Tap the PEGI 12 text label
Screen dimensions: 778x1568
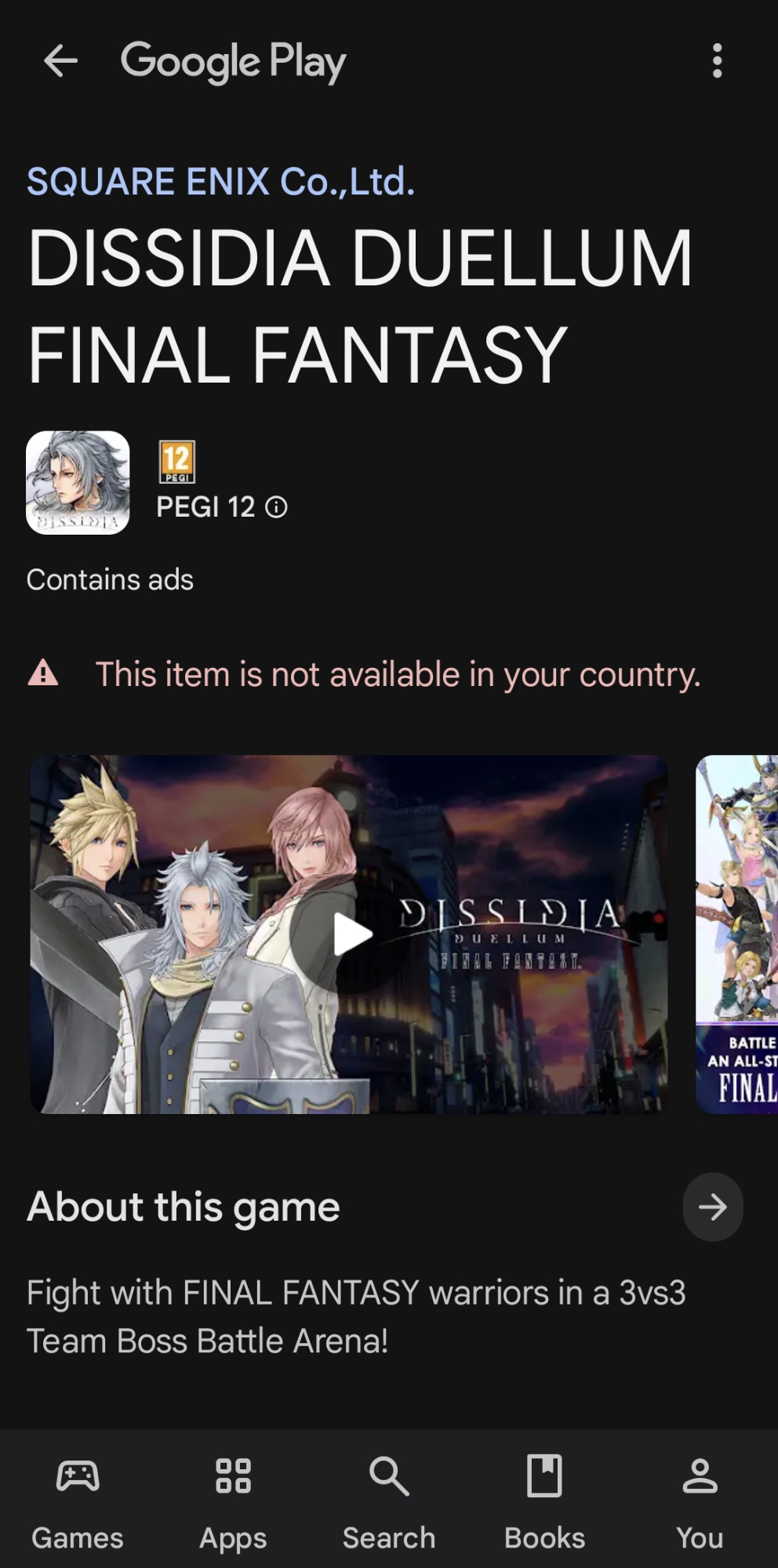[x=205, y=507]
